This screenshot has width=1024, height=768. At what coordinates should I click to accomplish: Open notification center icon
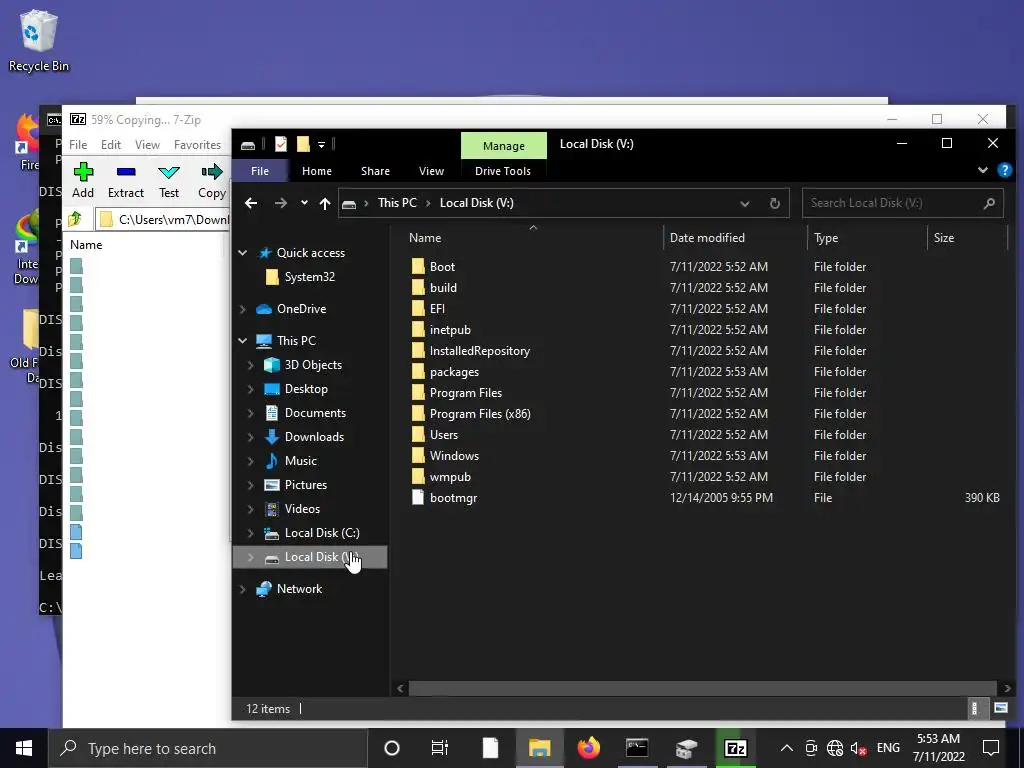[x=991, y=748]
